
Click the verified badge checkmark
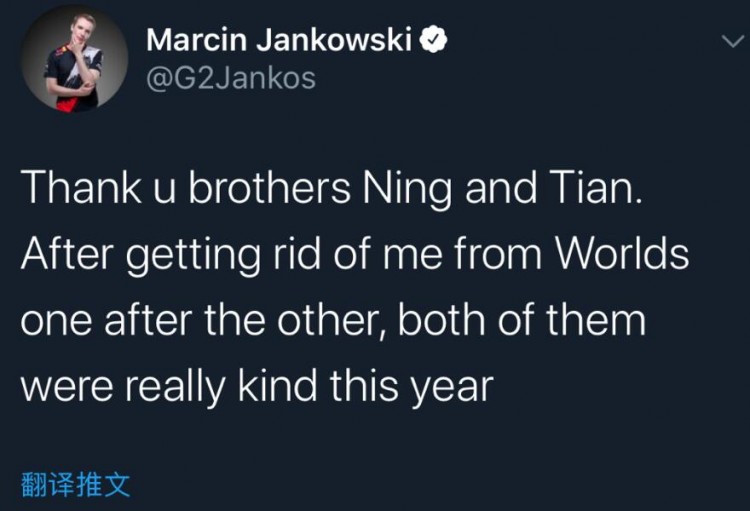(432, 41)
